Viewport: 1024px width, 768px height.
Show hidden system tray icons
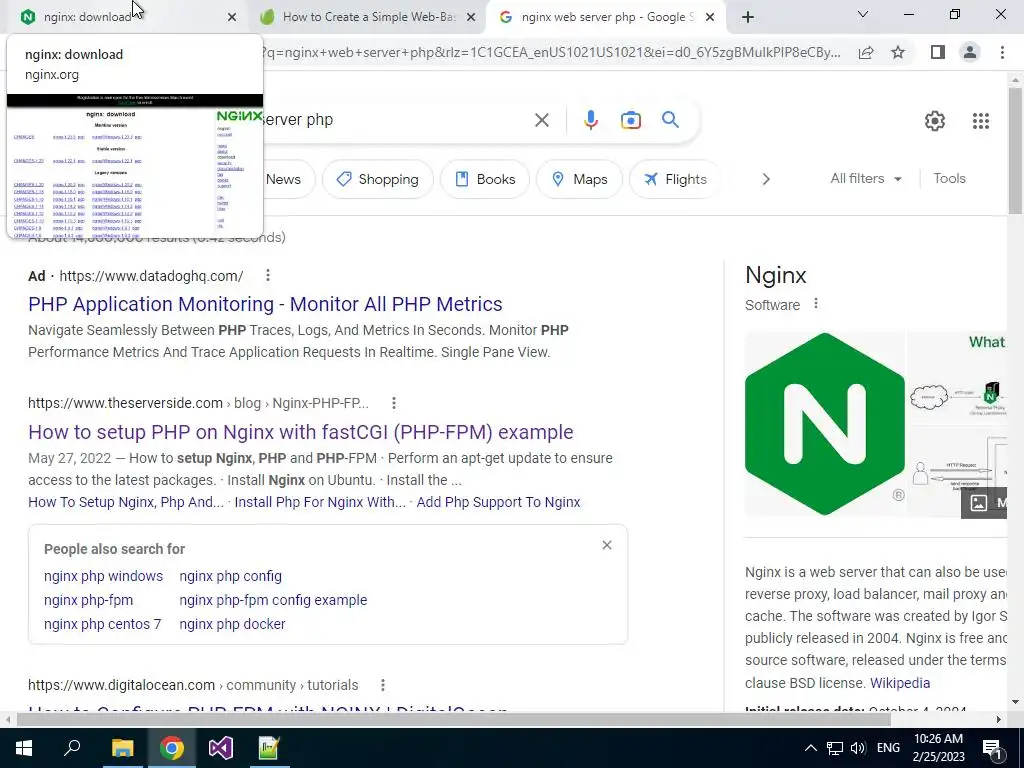point(810,748)
